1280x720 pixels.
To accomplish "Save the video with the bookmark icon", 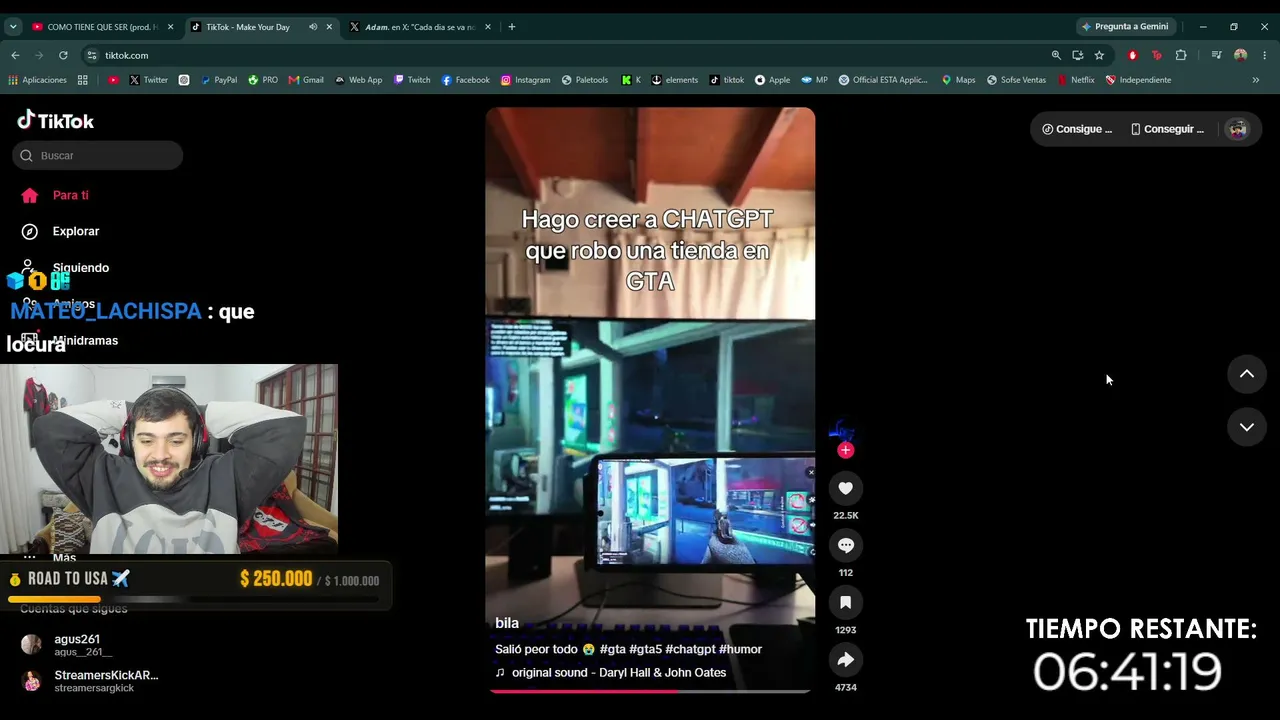I will [845, 602].
